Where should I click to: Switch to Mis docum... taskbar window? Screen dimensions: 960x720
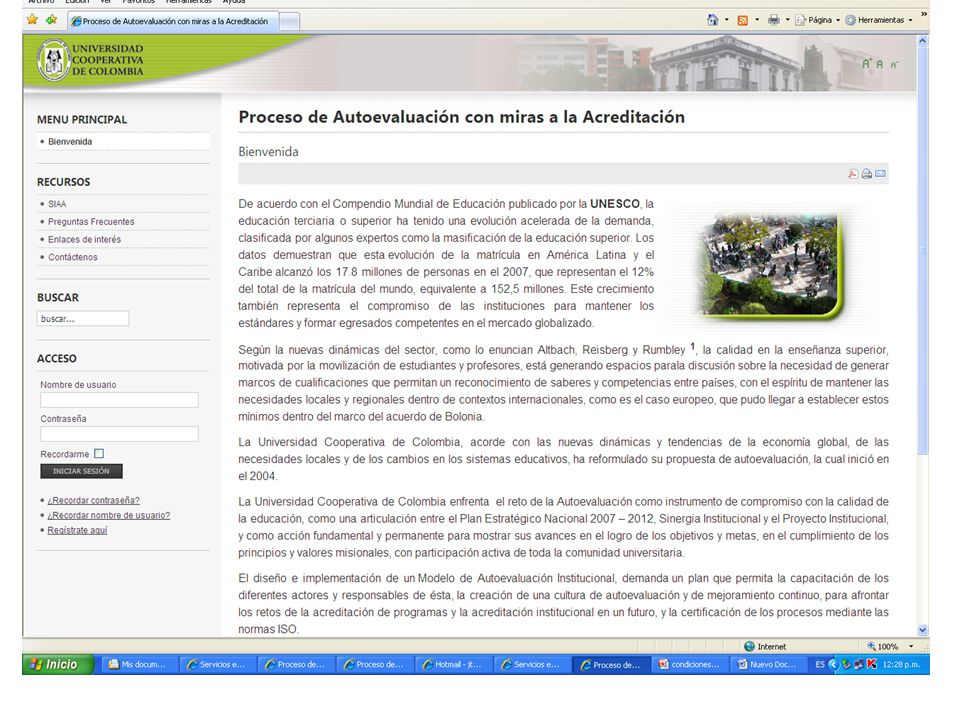(x=140, y=664)
